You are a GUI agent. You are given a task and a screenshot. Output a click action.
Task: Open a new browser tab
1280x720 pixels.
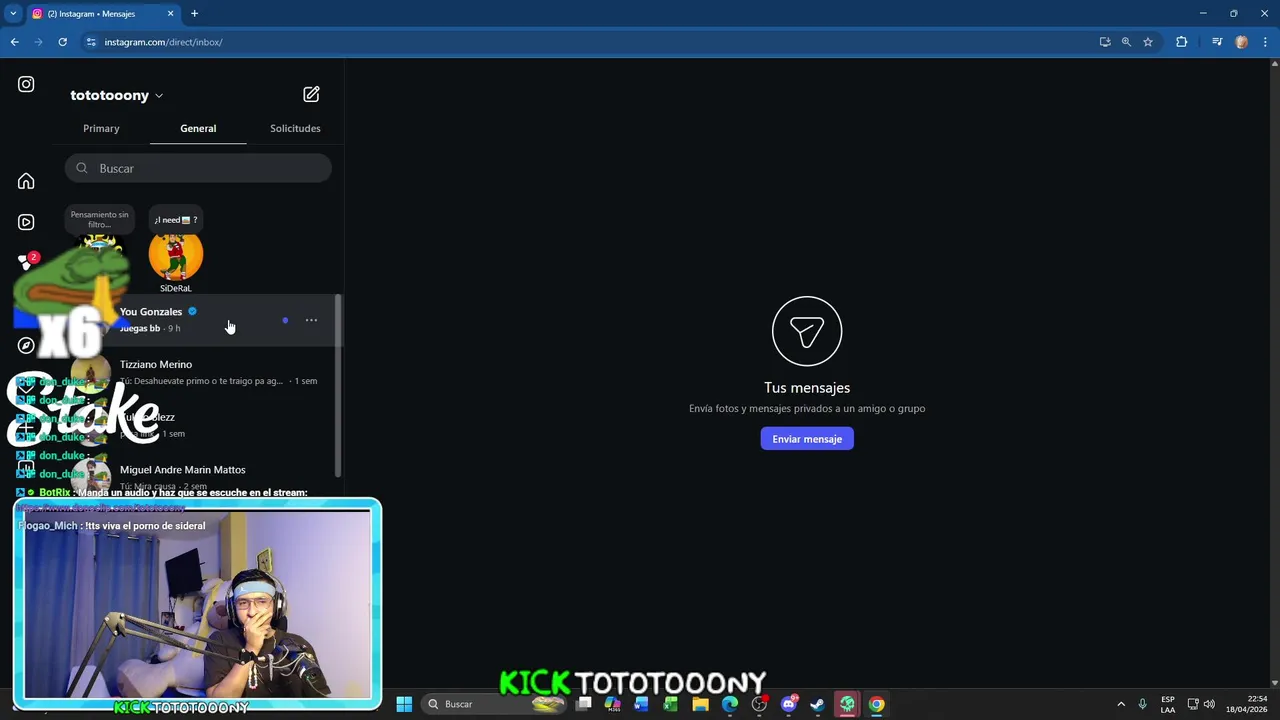point(195,14)
